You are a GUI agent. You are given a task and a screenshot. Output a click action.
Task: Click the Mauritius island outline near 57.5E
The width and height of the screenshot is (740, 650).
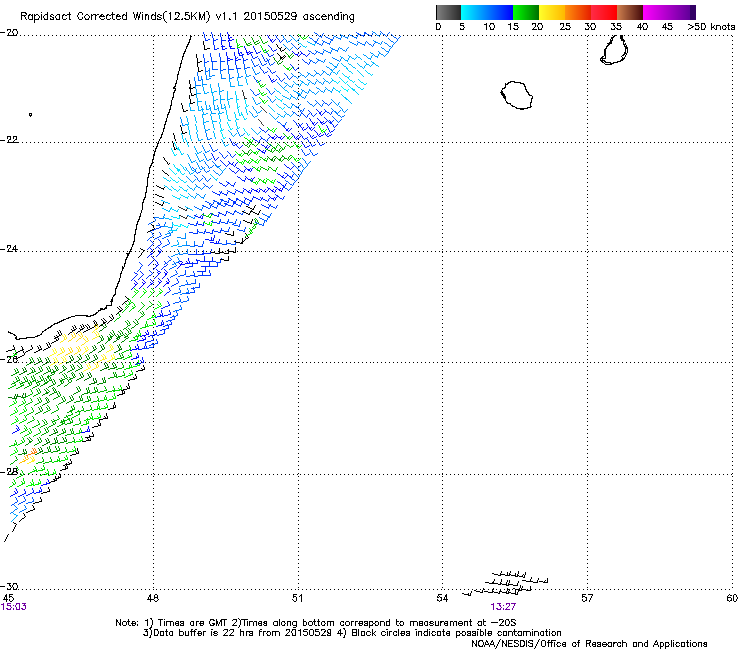[x=614, y=50]
